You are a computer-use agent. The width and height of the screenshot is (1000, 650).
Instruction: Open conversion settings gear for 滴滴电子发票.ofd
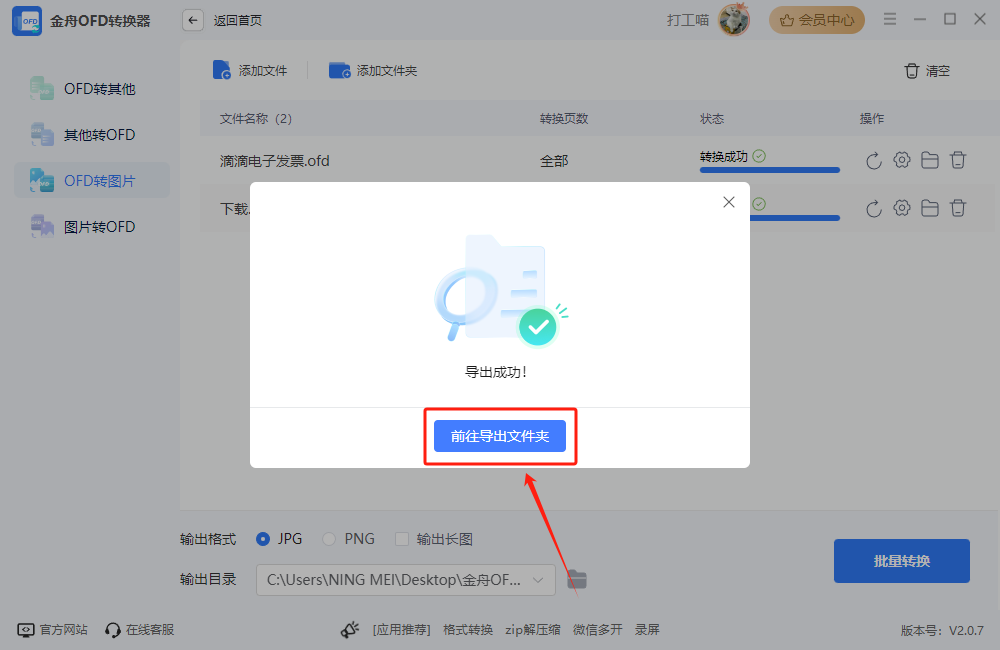[901, 159]
